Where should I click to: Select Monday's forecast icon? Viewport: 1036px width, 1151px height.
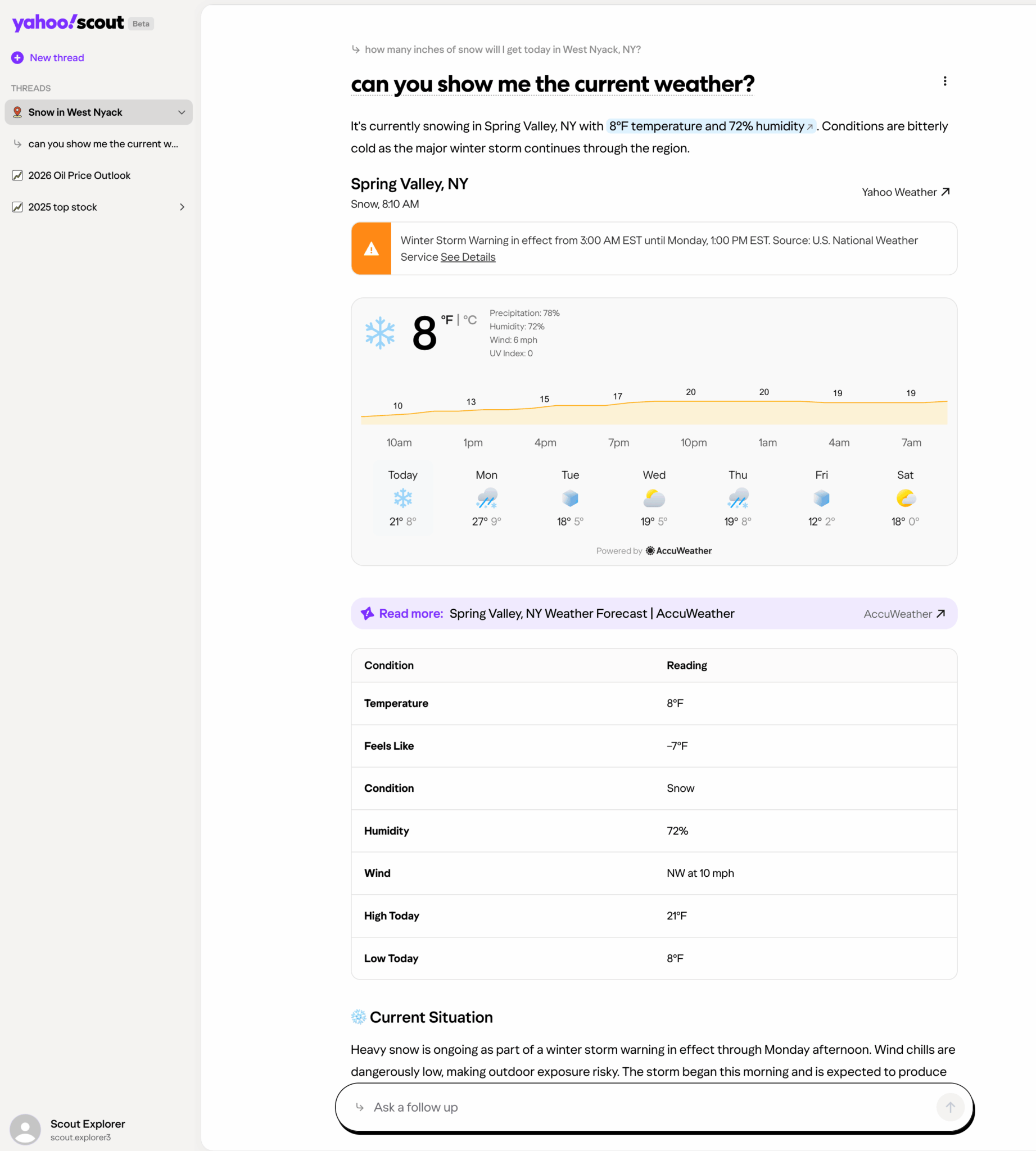tap(486, 499)
